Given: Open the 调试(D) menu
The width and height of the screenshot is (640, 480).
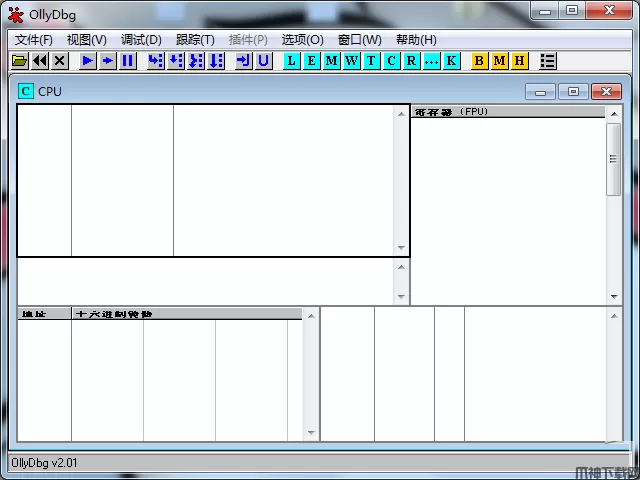Looking at the screenshot, I should [141, 40].
